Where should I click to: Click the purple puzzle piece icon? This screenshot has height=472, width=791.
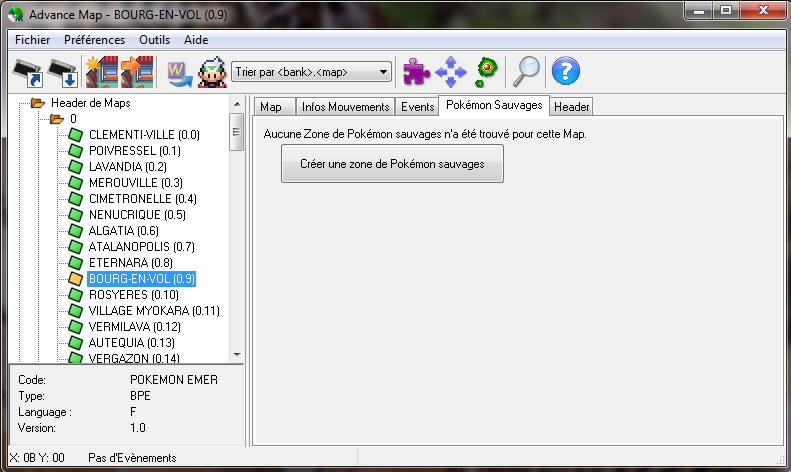(416, 71)
